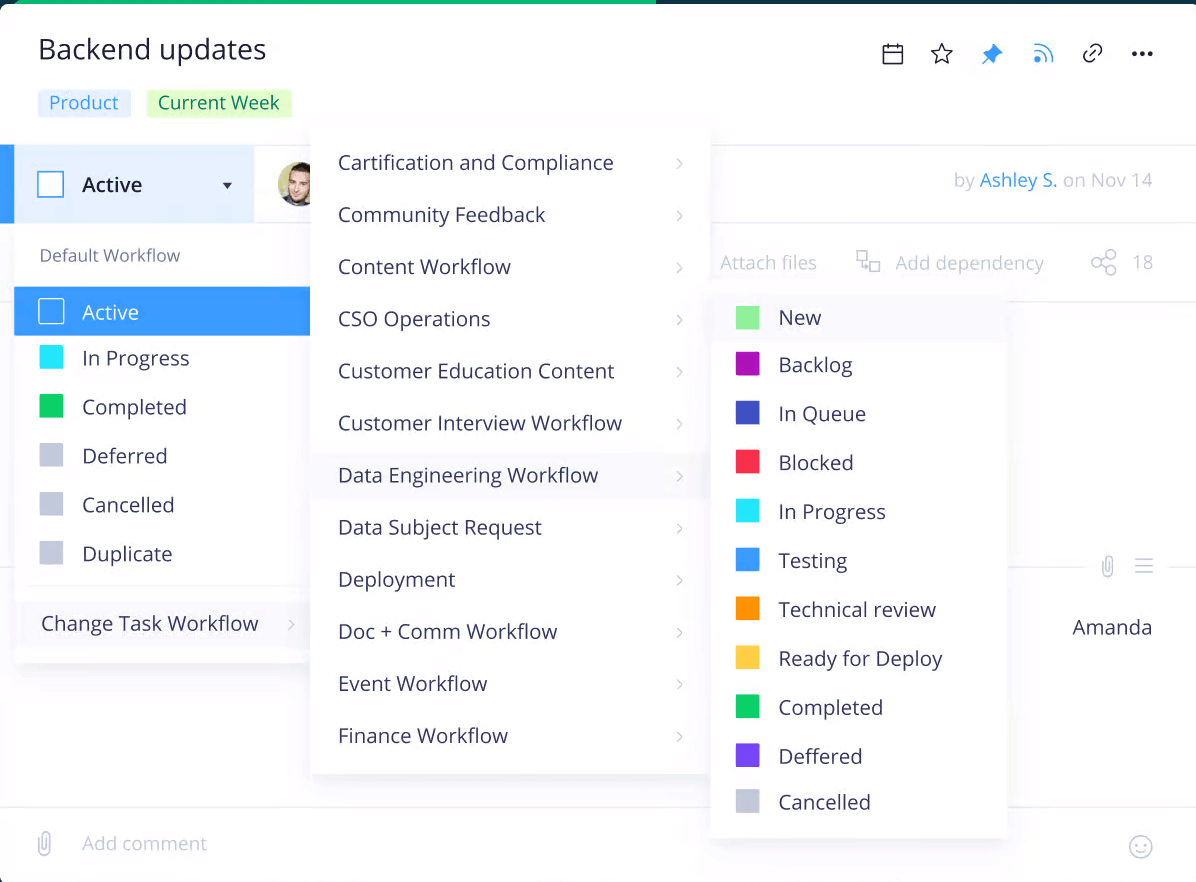Check the Active status checkbox in header

point(50,185)
